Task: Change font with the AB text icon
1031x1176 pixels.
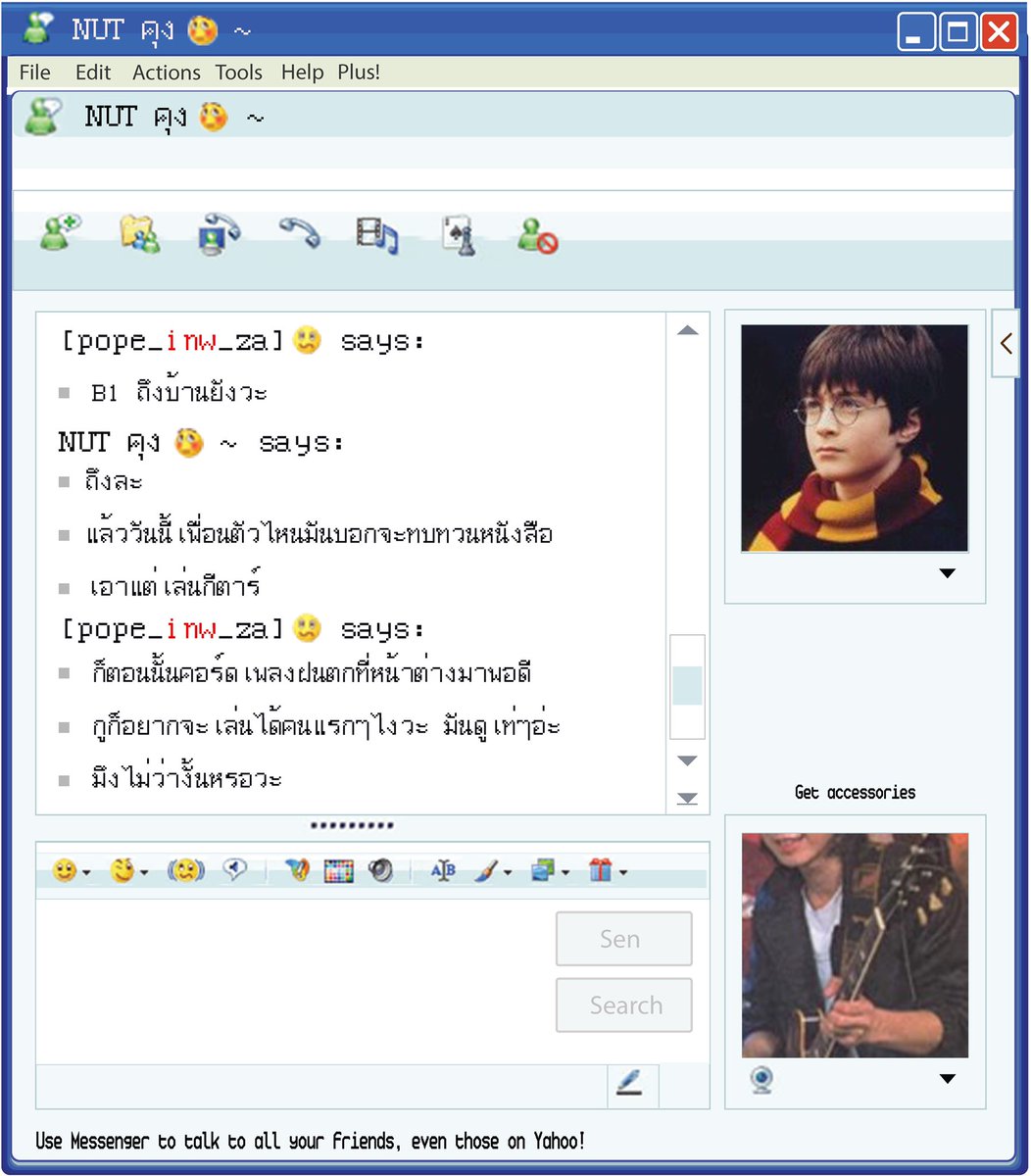Action: click(x=443, y=870)
